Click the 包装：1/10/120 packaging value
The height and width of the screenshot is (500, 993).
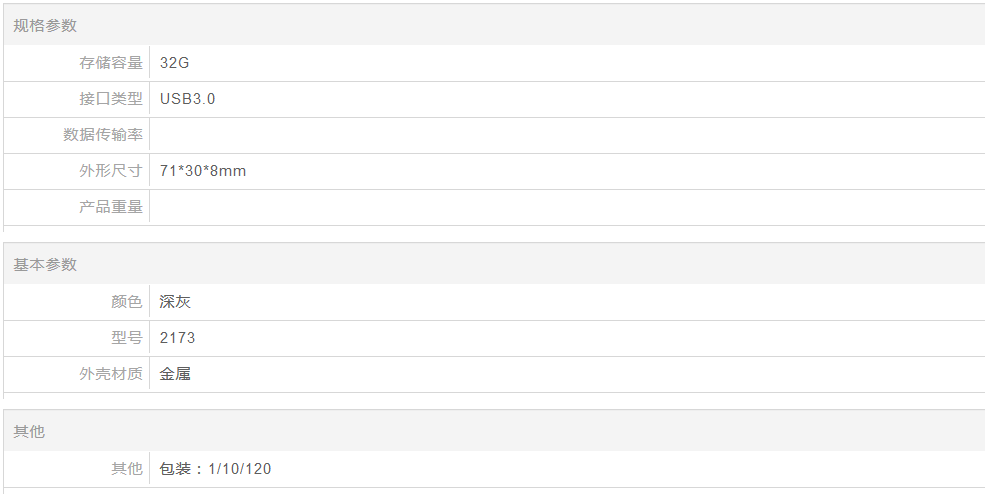(x=216, y=469)
